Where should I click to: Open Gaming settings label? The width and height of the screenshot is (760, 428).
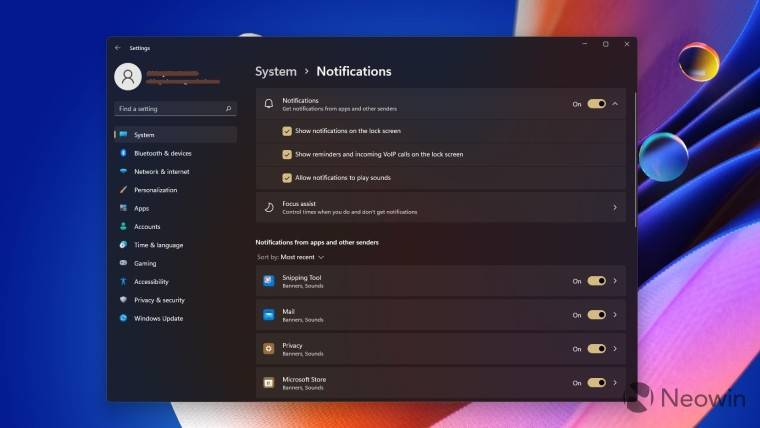click(145, 264)
